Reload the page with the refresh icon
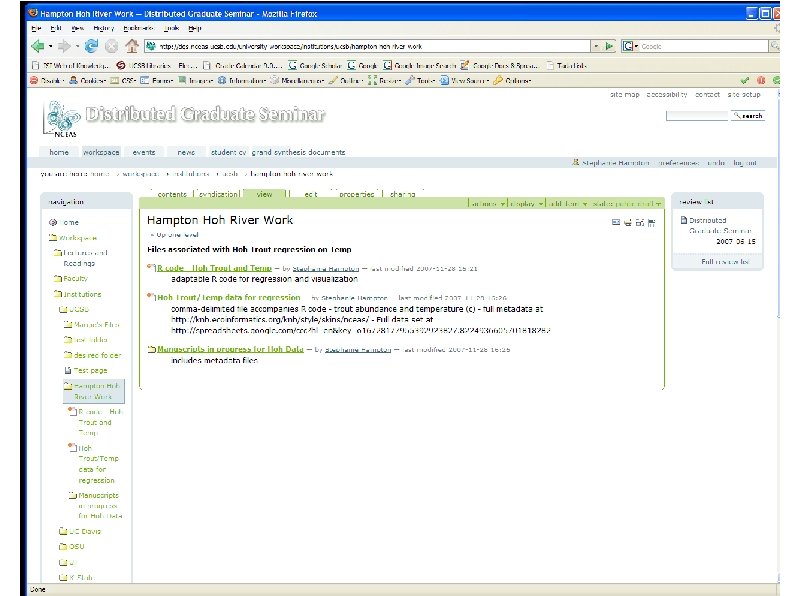Screen dimensions: 794x596 (91, 46)
